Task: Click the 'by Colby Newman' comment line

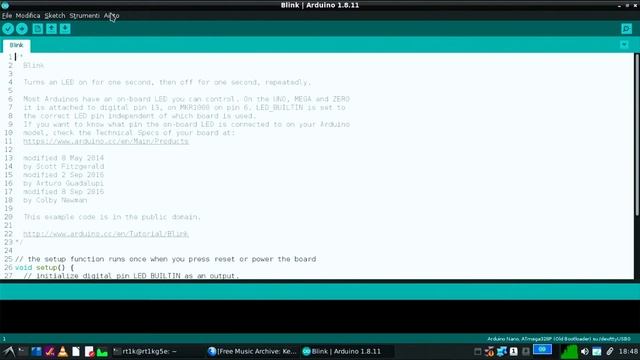Action: [55, 200]
